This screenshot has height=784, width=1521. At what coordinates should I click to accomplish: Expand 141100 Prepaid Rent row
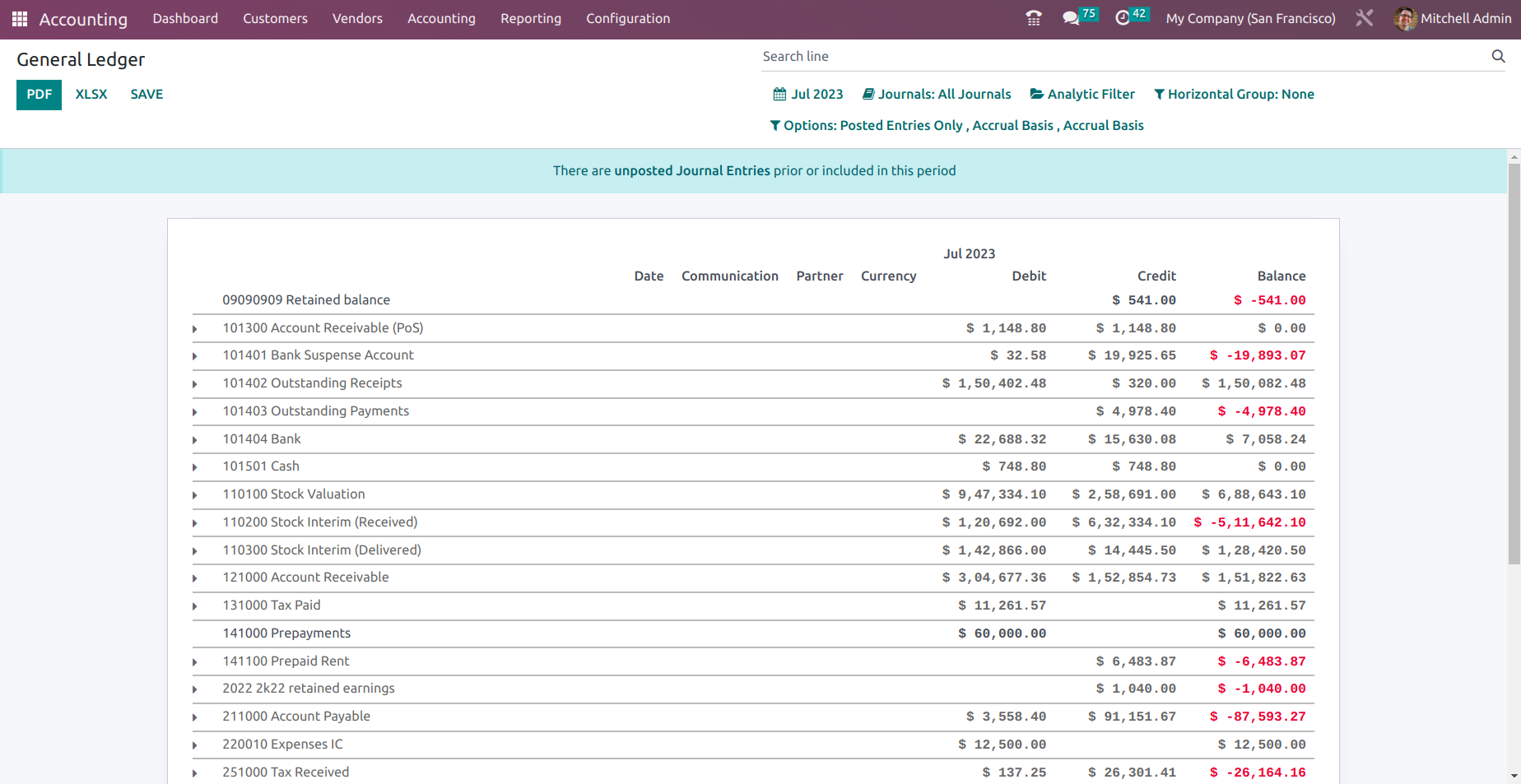pos(195,662)
